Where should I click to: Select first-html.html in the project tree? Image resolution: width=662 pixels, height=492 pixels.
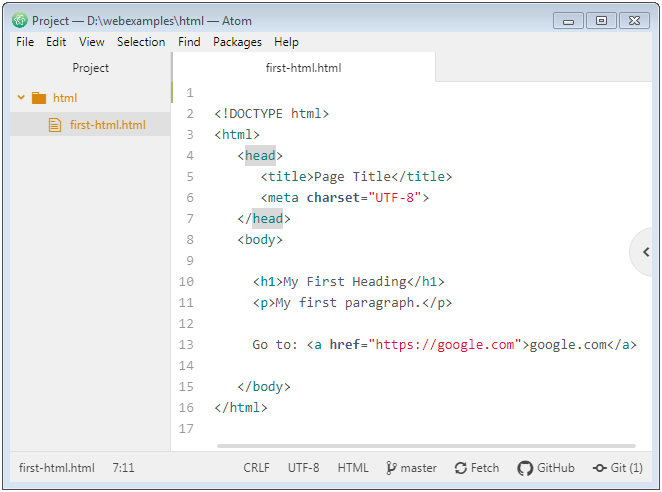[x=90, y=125]
